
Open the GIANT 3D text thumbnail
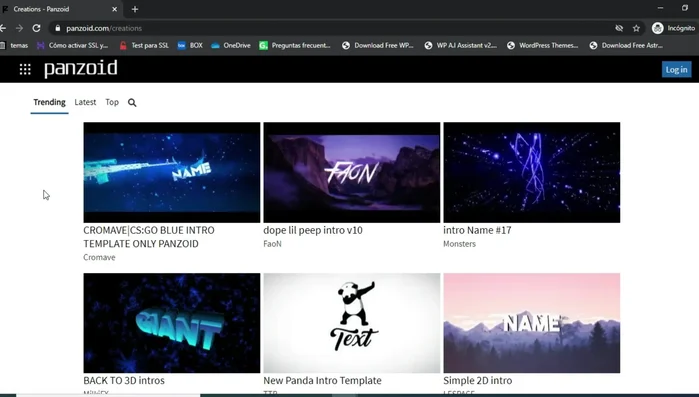coord(172,323)
